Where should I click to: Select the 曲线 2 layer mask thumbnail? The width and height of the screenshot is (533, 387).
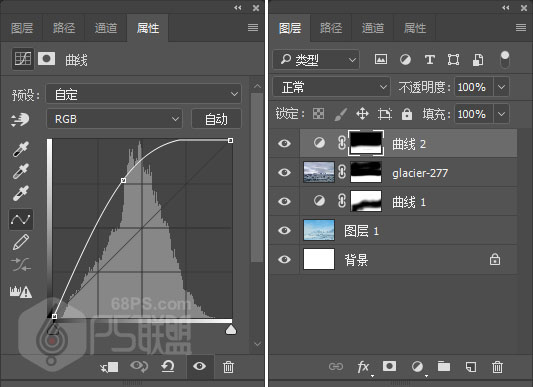[366, 143]
